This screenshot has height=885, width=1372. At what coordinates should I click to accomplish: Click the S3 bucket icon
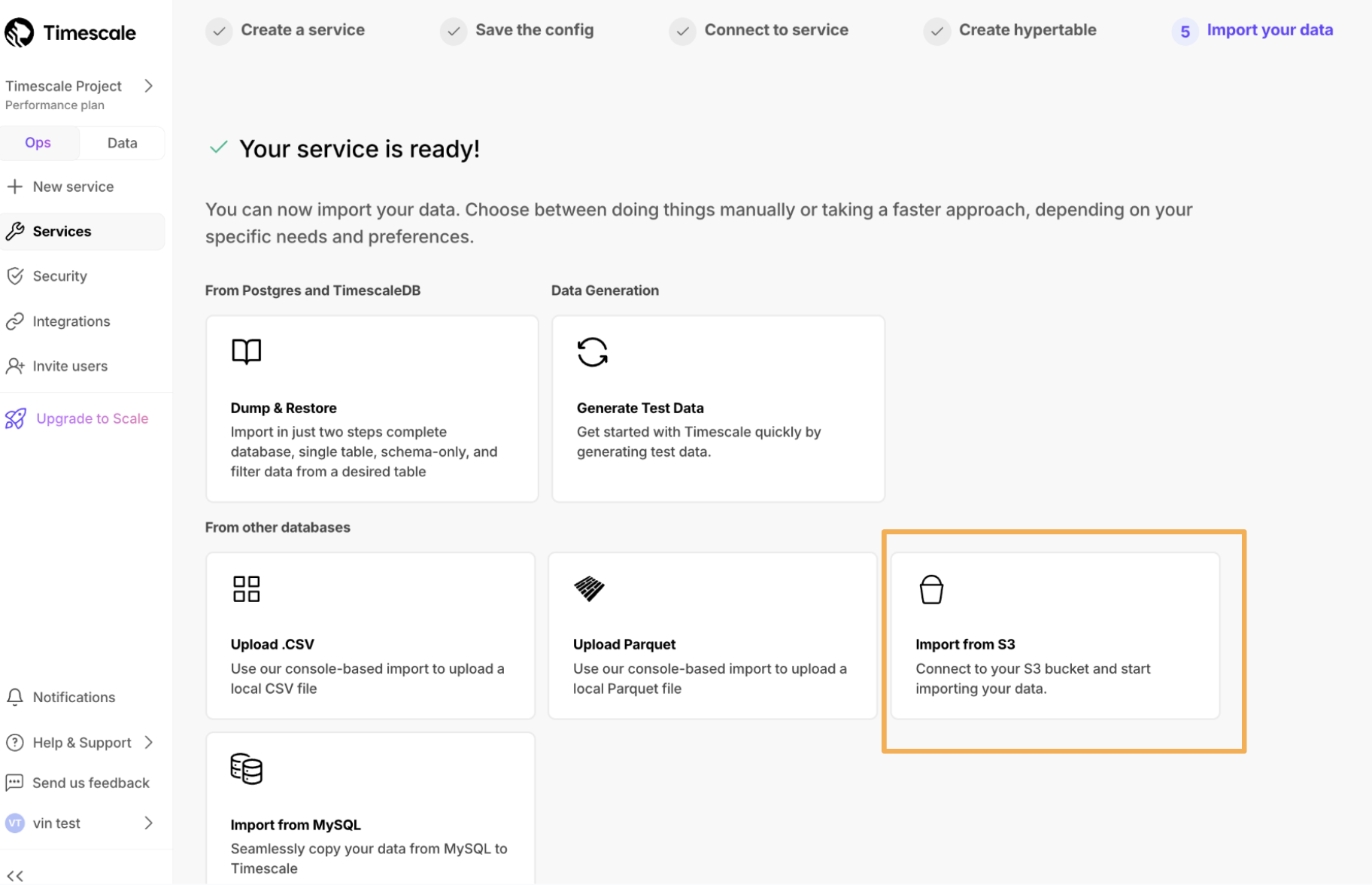[x=931, y=589]
